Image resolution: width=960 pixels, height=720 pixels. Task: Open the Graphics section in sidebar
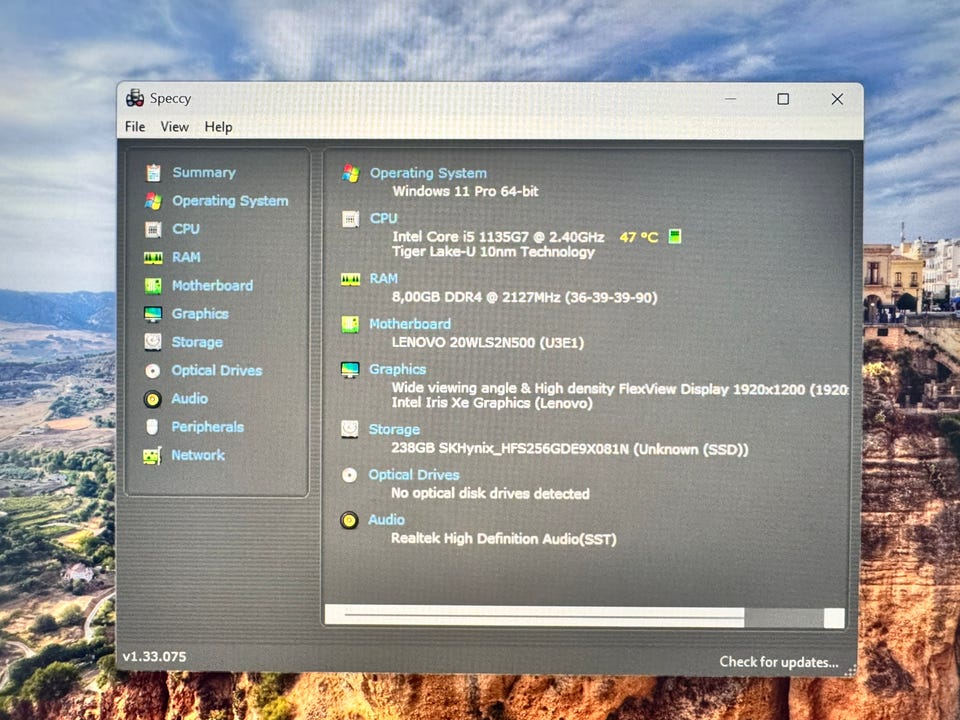coord(200,314)
